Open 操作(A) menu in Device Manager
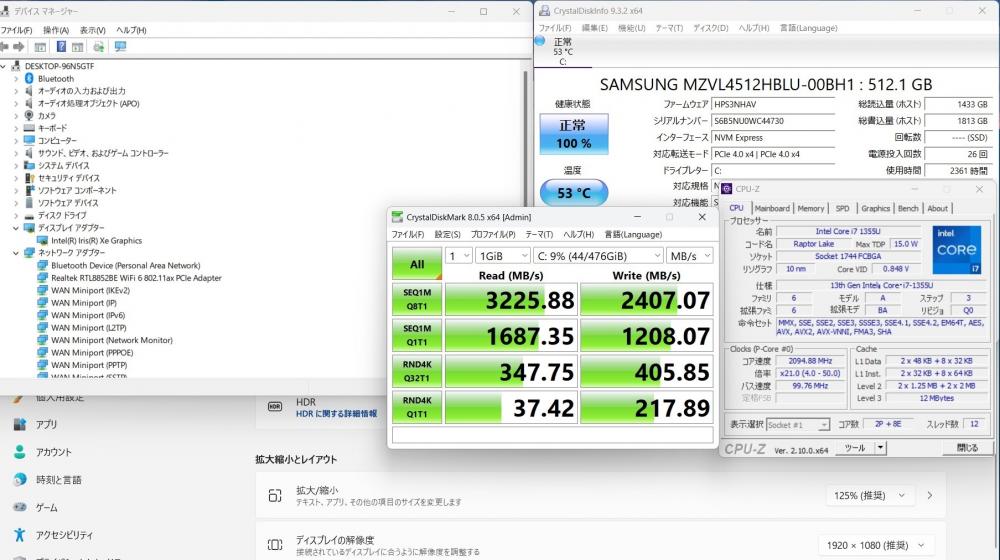The width and height of the screenshot is (1000, 560). [x=55, y=30]
